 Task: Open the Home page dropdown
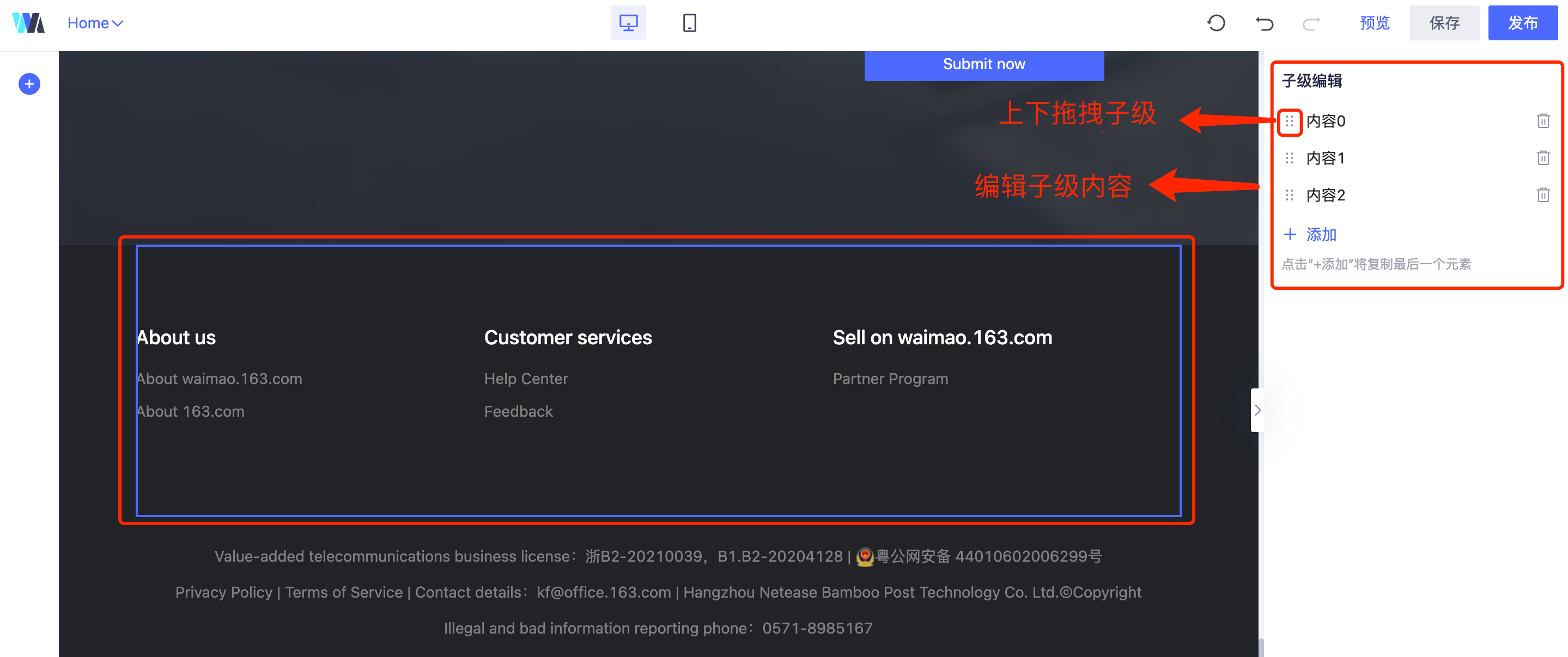click(95, 23)
